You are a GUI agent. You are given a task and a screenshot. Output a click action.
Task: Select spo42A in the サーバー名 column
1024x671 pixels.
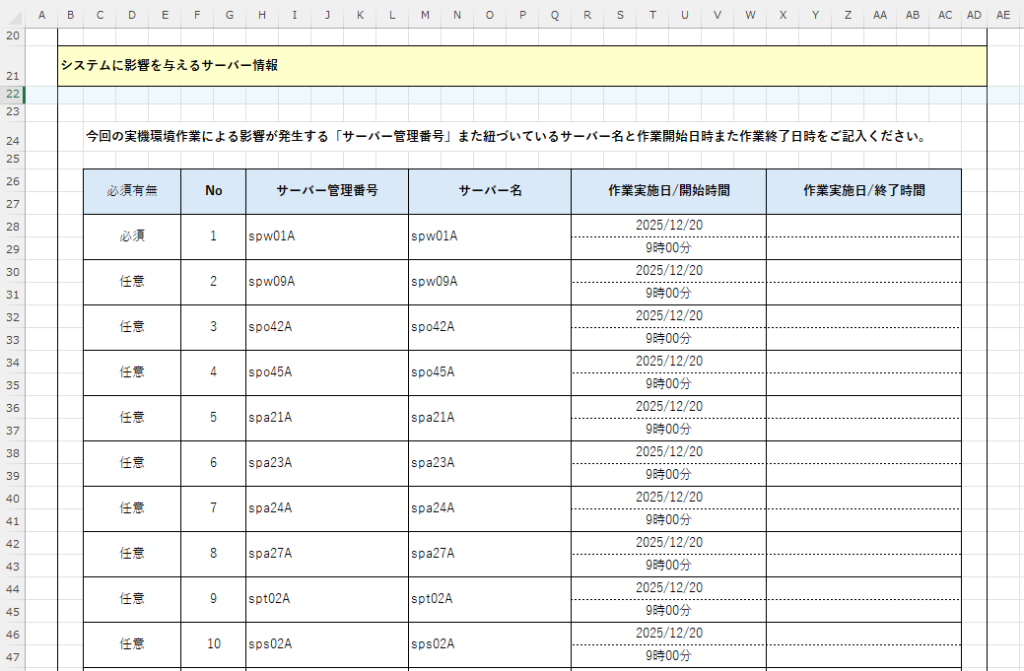433,327
